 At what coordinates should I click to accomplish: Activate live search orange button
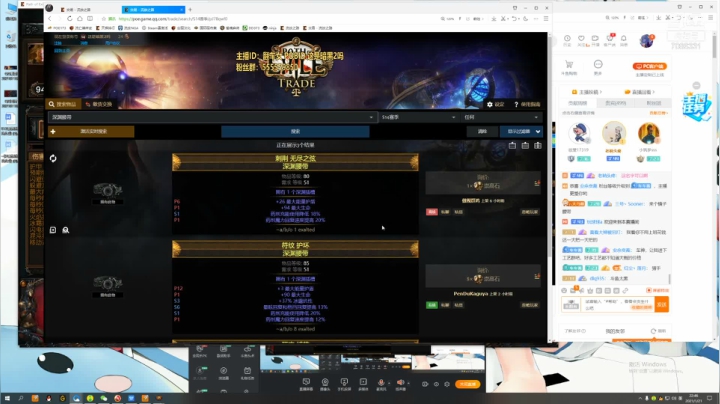(x=91, y=132)
